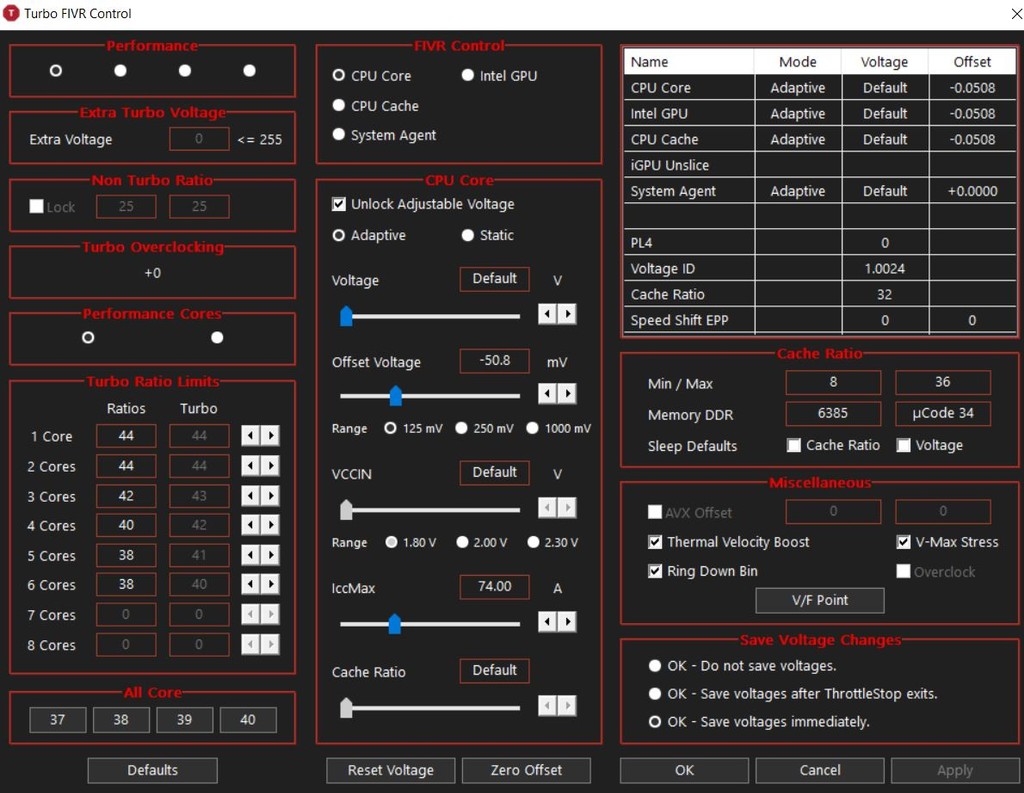Disable Thermal Velocity Boost
1024x793 pixels.
click(655, 542)
